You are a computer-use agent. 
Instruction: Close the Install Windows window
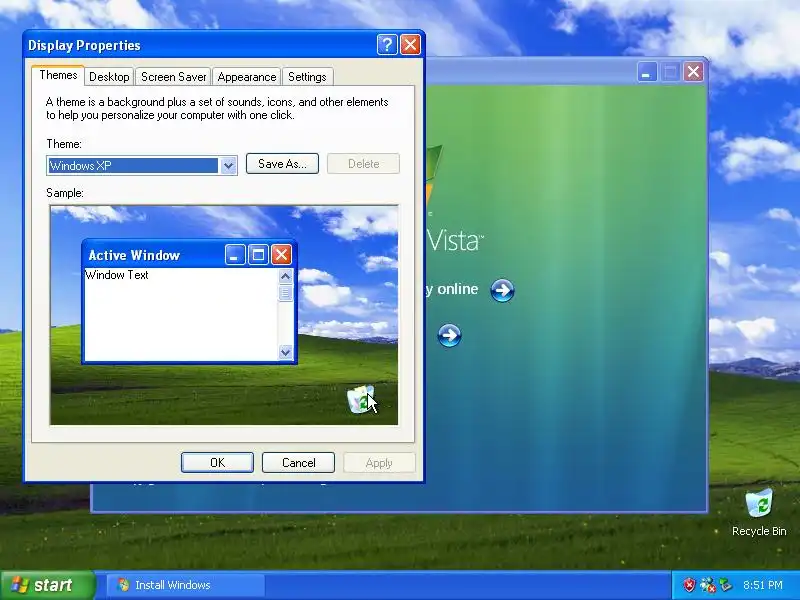(693, 72)
